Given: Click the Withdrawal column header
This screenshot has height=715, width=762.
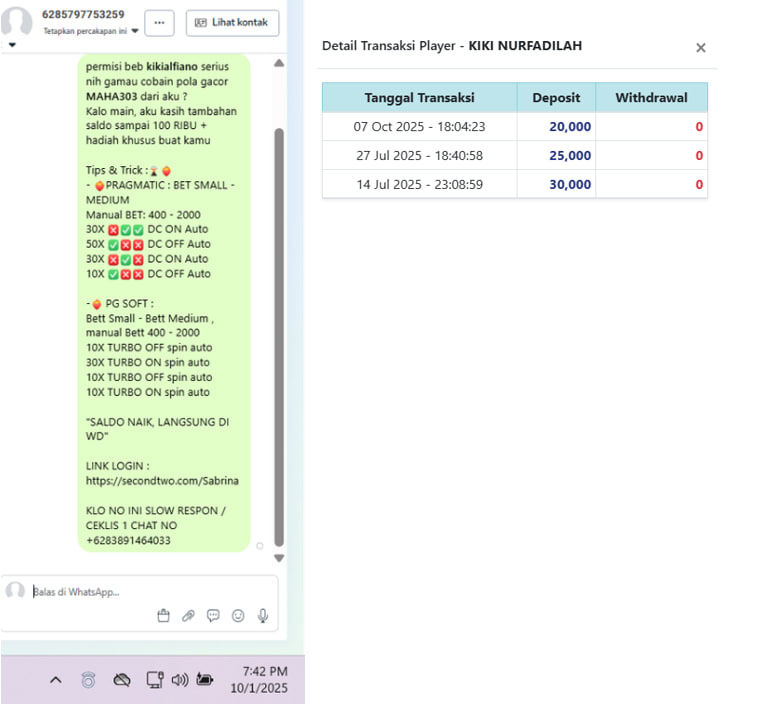Looking at the screenshot, I should (651, 98).
